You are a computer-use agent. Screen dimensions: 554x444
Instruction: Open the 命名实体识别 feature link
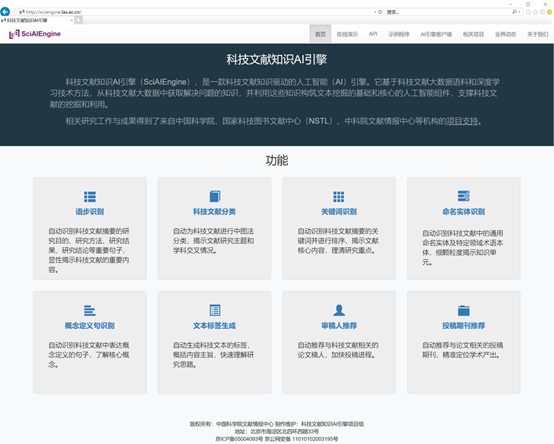[464, 212]
